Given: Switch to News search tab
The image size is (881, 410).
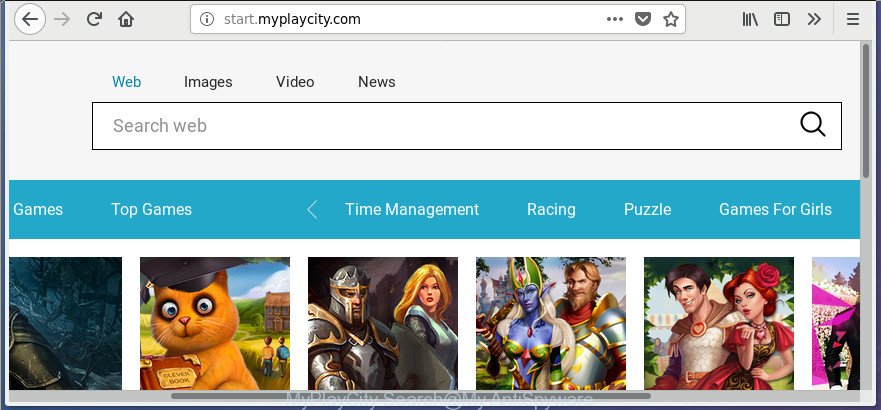Looking at the screenshot, I should pos(376,82).
